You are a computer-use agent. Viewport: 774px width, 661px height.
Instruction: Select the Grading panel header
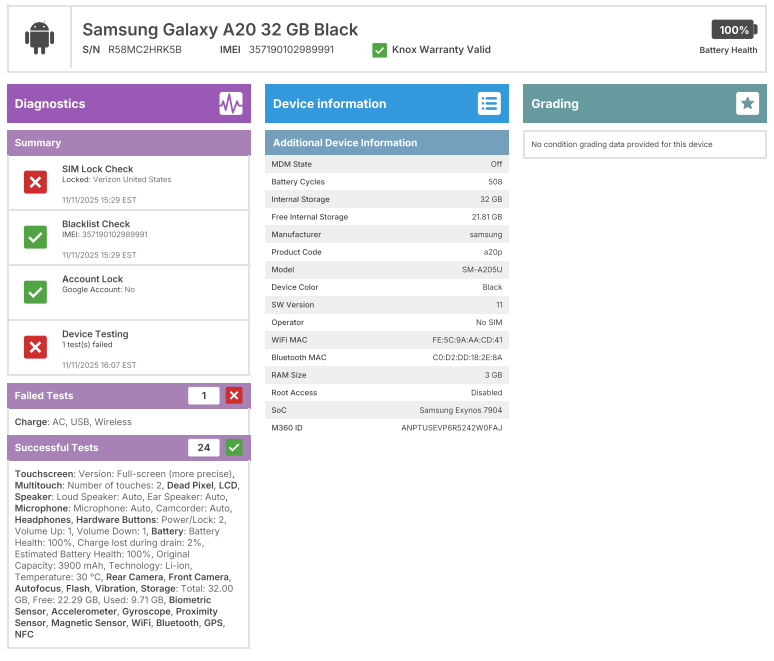[x=620, y=104]
